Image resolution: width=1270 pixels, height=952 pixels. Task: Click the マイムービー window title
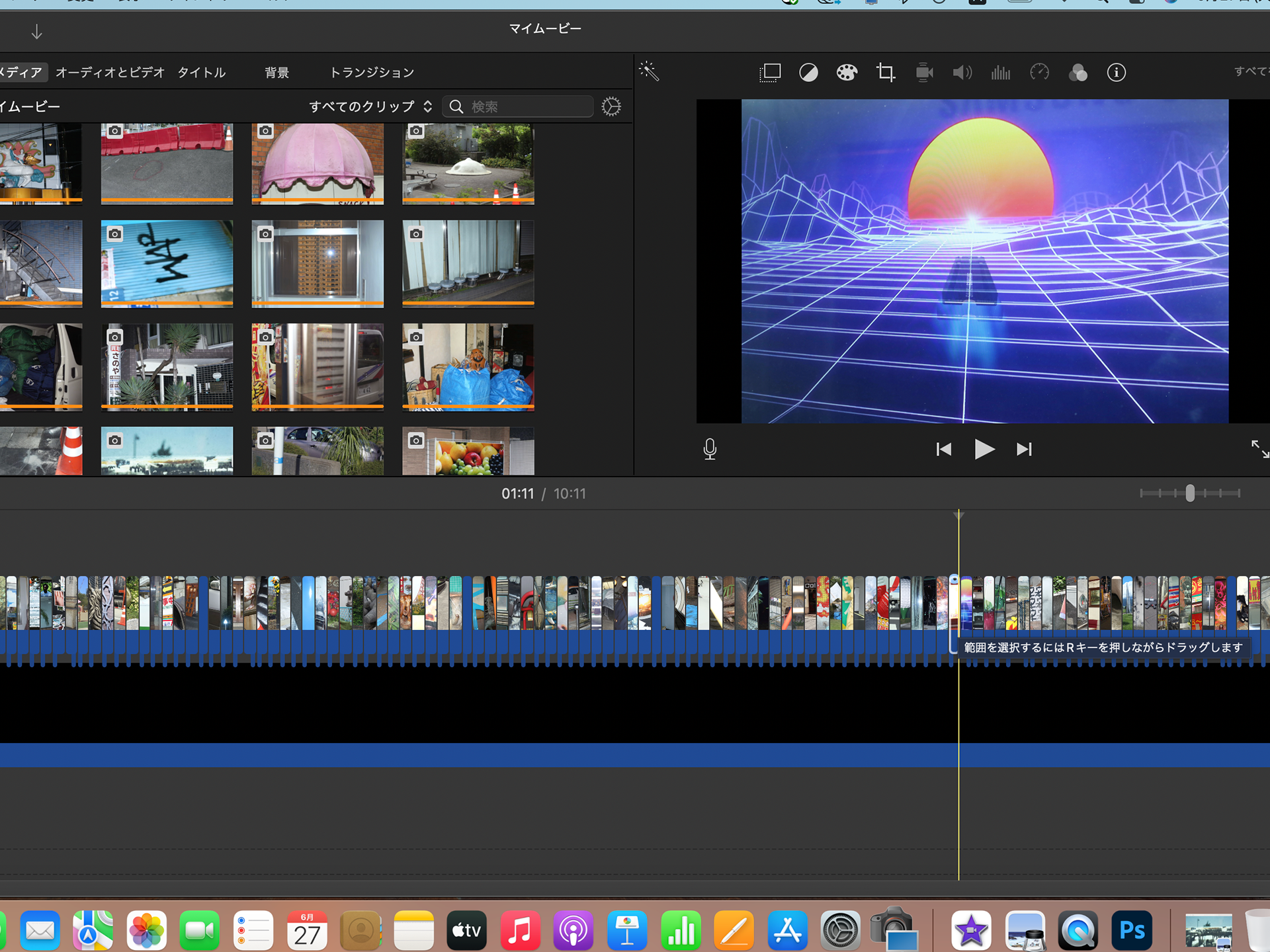pos(545,28)
